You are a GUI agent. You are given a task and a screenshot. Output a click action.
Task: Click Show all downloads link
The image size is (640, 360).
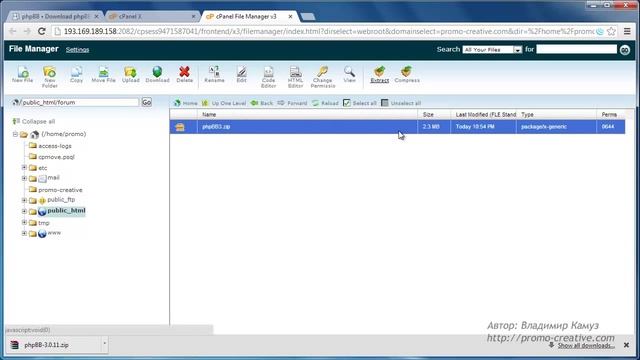tap(586, 346)
